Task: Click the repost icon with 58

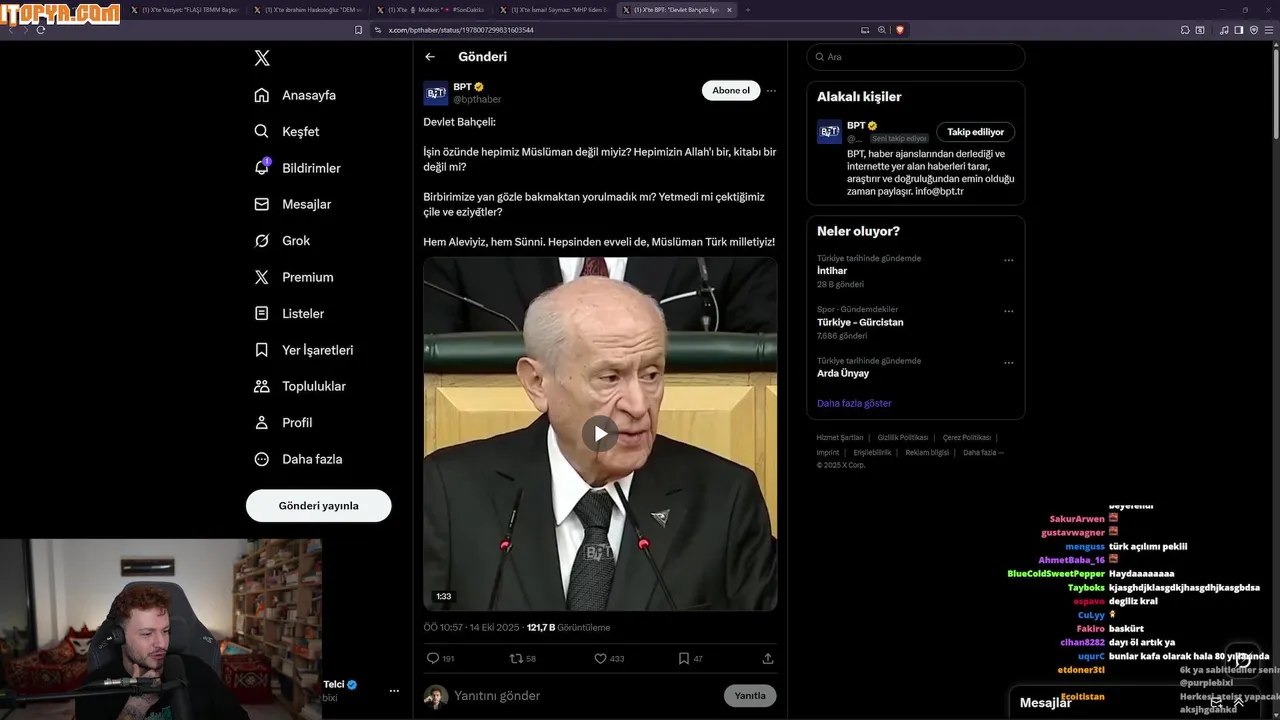Action: point(516,658)
